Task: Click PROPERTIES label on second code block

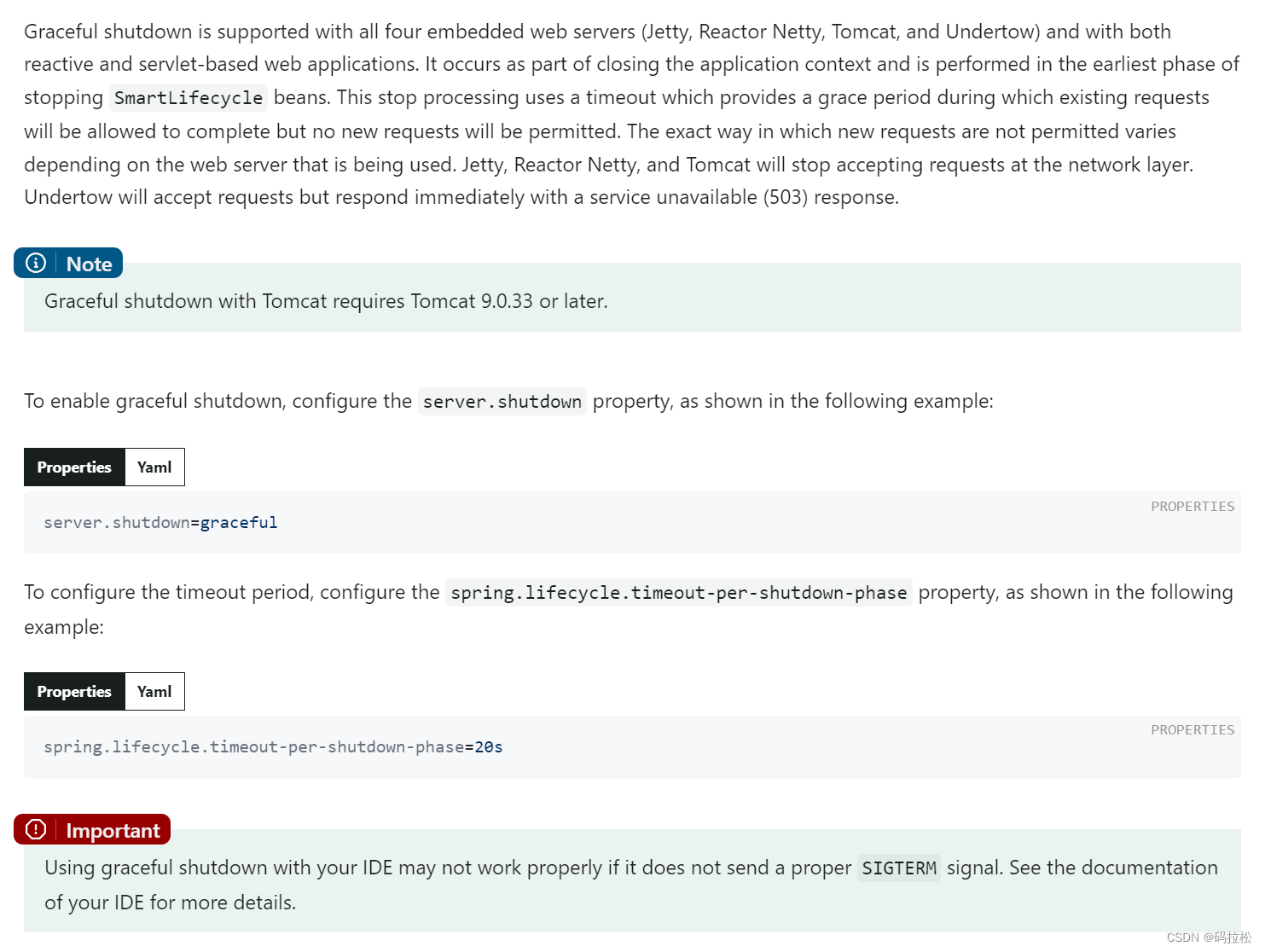Action: click(x=1192, y=730)
